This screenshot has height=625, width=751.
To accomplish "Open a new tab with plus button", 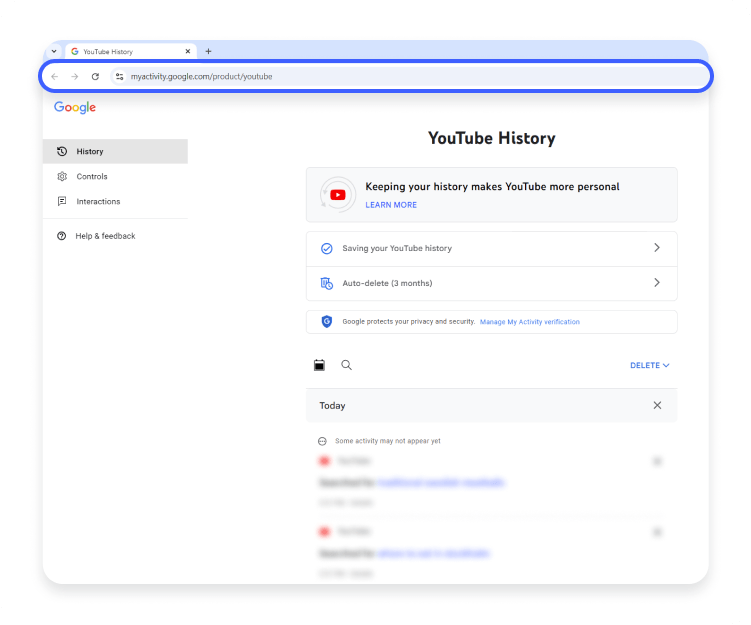I will (208, 51).
